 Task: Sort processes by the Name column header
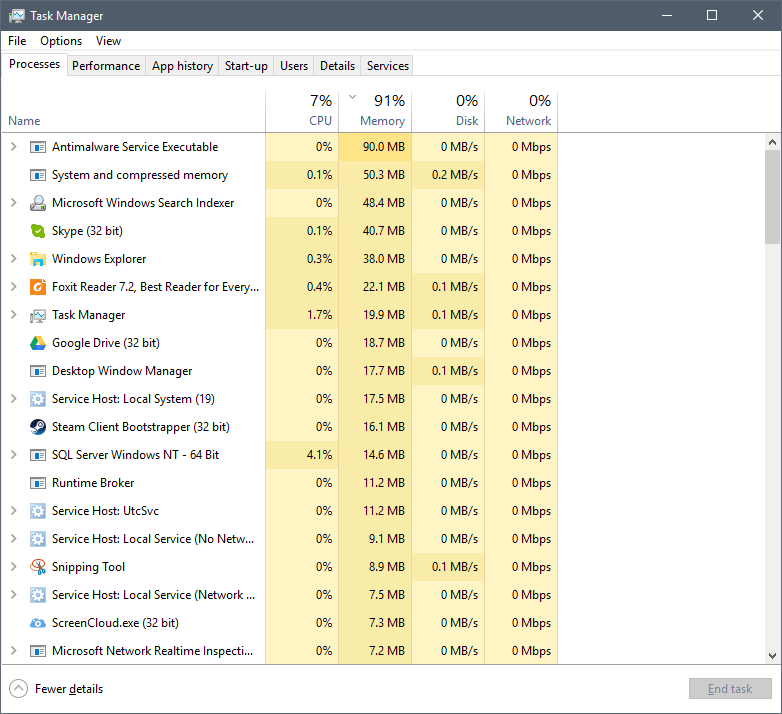tap(134, 112)
